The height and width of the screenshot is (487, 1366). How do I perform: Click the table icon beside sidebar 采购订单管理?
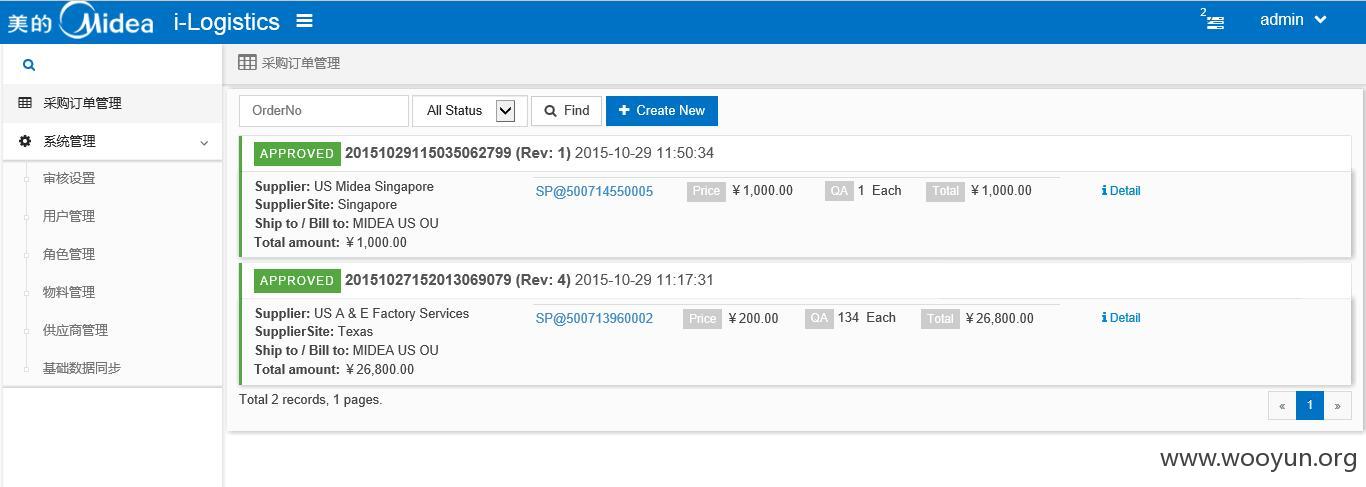pyautogui.click(x=25, y=103)
